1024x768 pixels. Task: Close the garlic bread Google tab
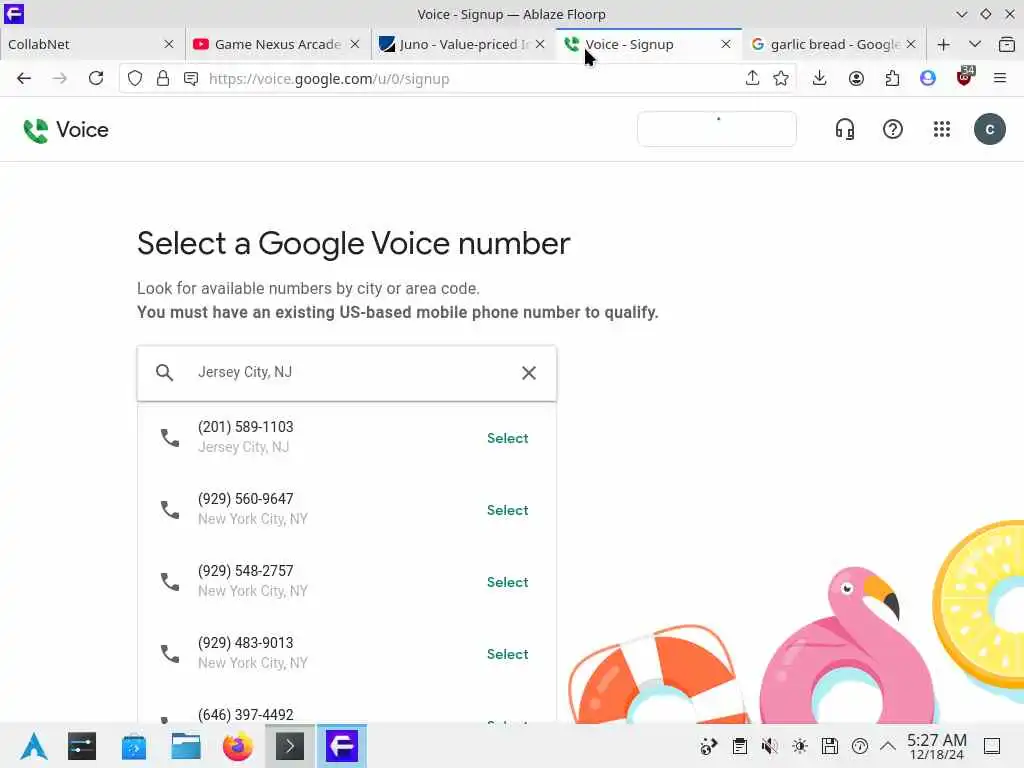point(911,44)
